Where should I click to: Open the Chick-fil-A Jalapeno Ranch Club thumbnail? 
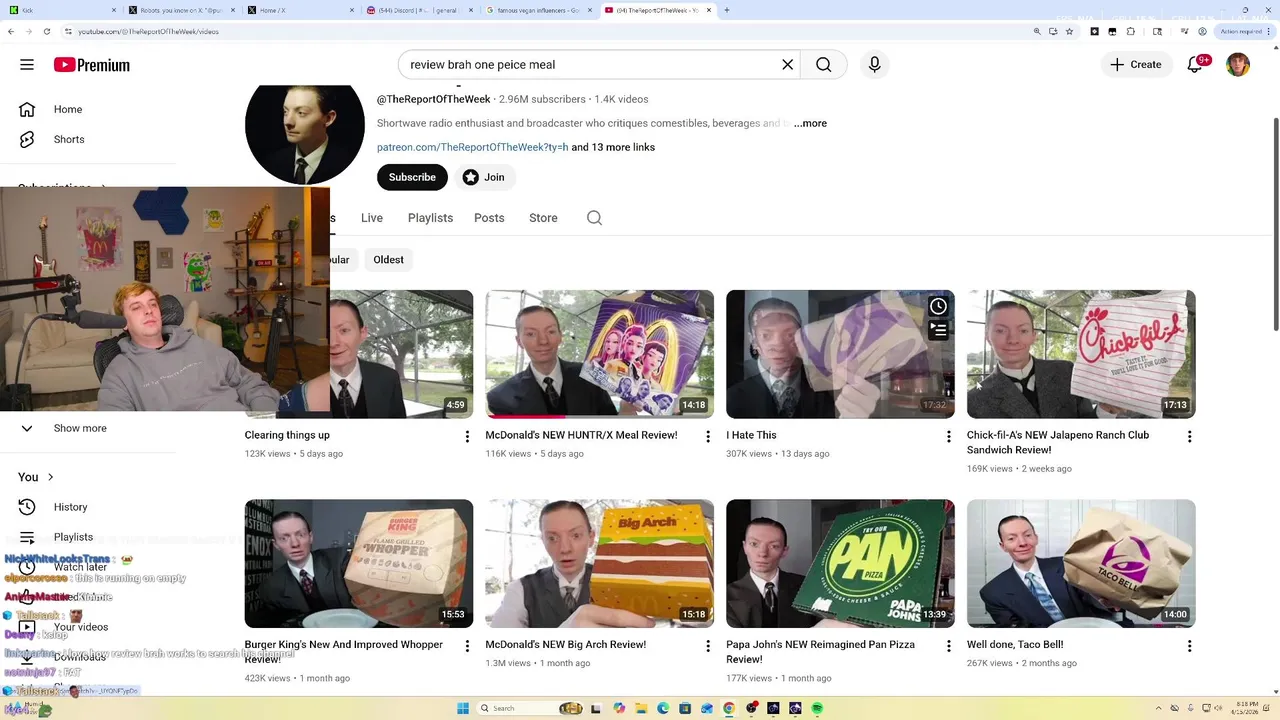pyautogui.click(x=1081, y=354)
